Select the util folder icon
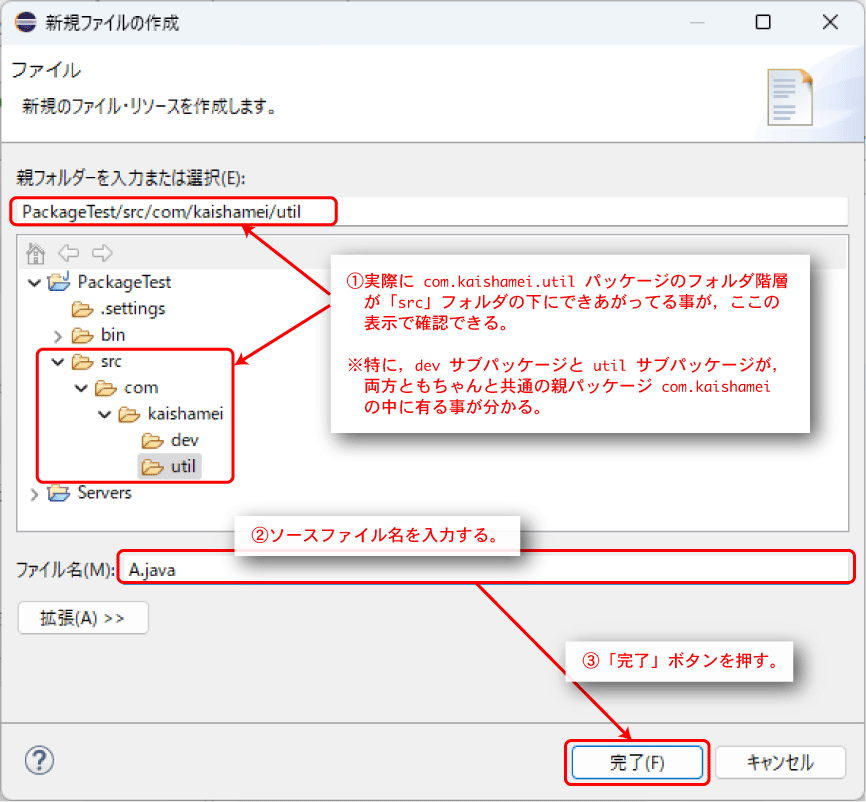This screenshot has height=802, width=866. pyautogui.click(x=152, y=467)
